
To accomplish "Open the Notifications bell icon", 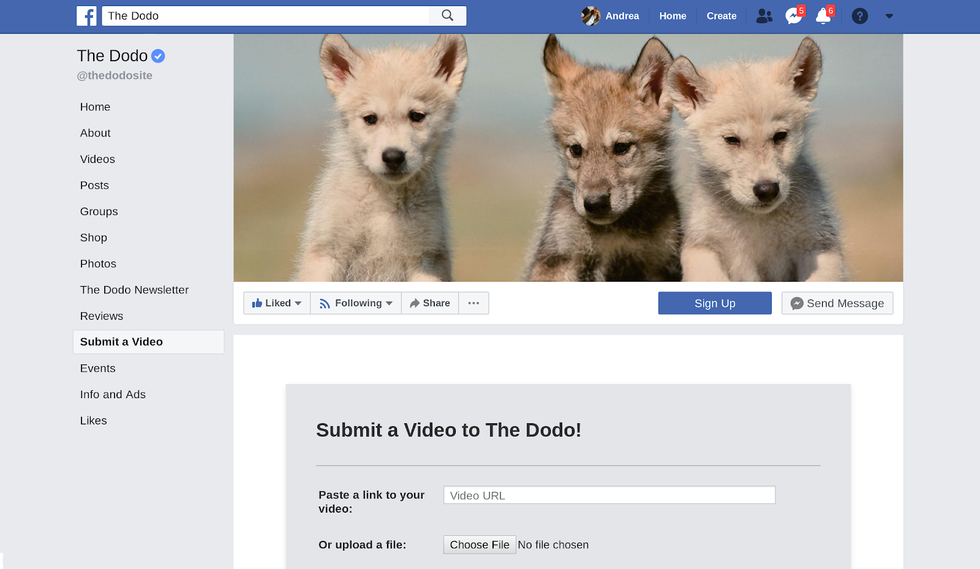I will [823, 16].
